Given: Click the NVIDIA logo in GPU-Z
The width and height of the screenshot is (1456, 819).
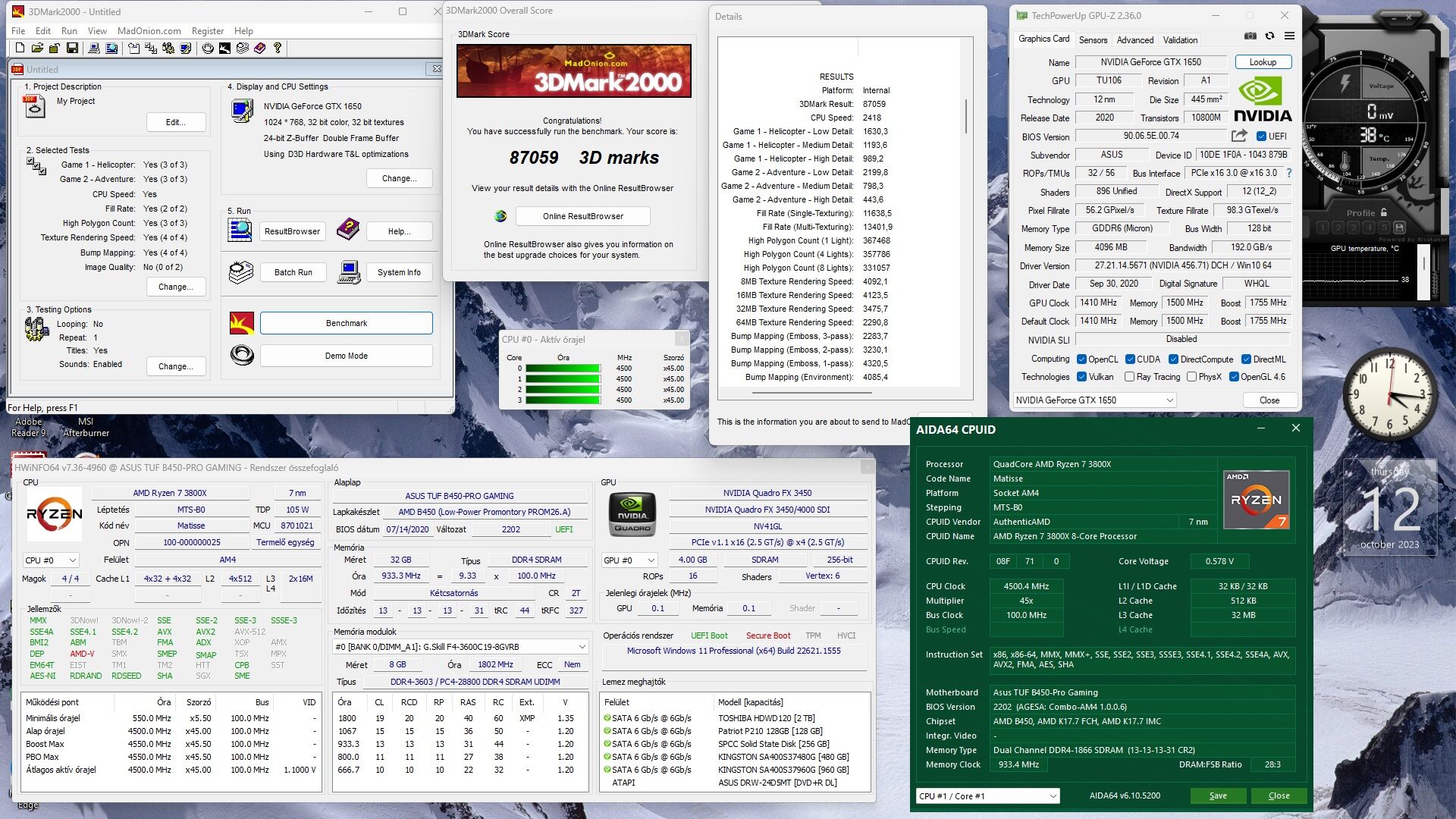Looking at the screenshot, I should tap(1262, 101).
